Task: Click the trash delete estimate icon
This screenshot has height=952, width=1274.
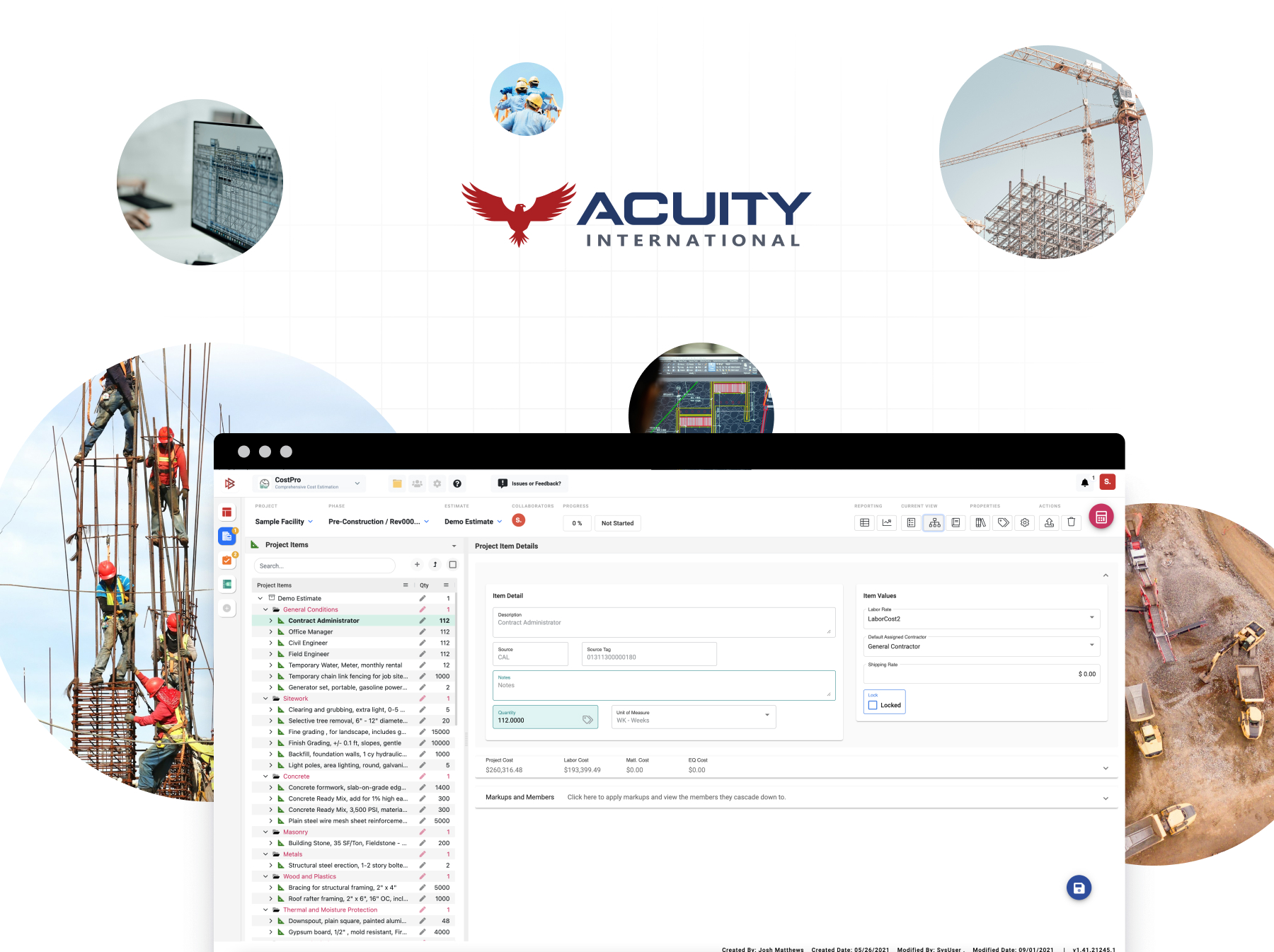Action: (x=1072, y=522)
